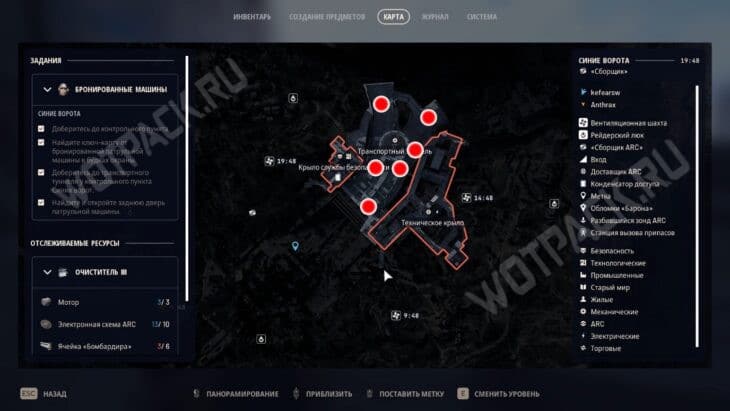Click Разбившийся зонд ARC legend icon
This screenshot has width=730, height=411.
click(583, 220)
